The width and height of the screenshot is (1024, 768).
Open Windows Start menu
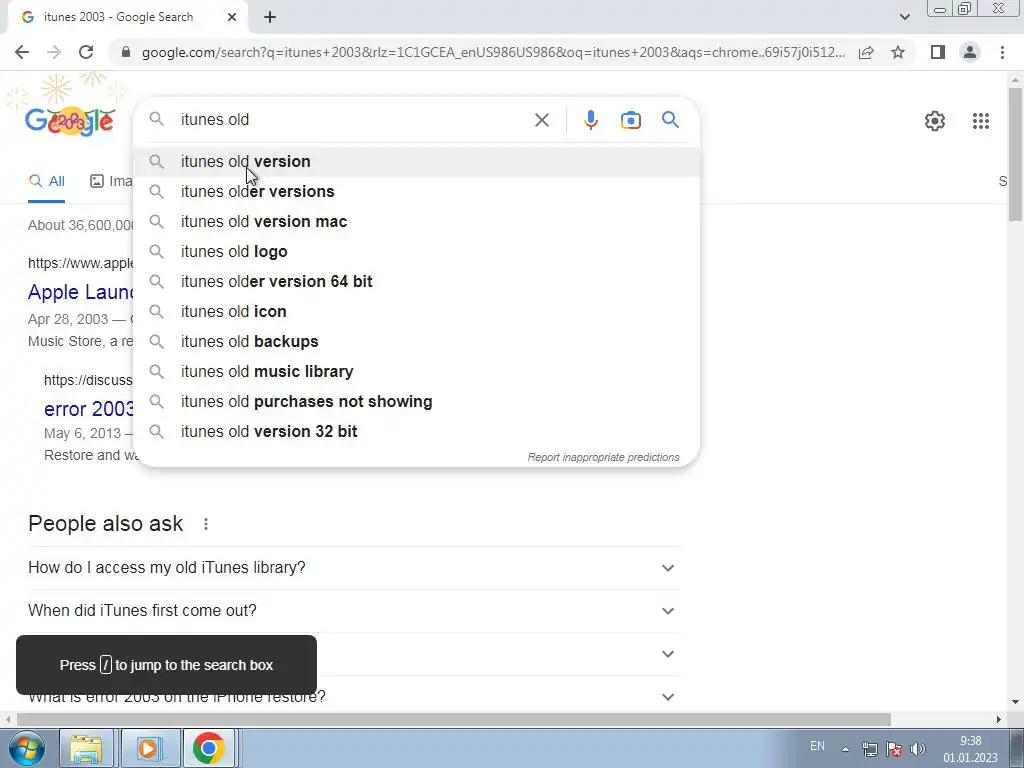tap(26, 748)
